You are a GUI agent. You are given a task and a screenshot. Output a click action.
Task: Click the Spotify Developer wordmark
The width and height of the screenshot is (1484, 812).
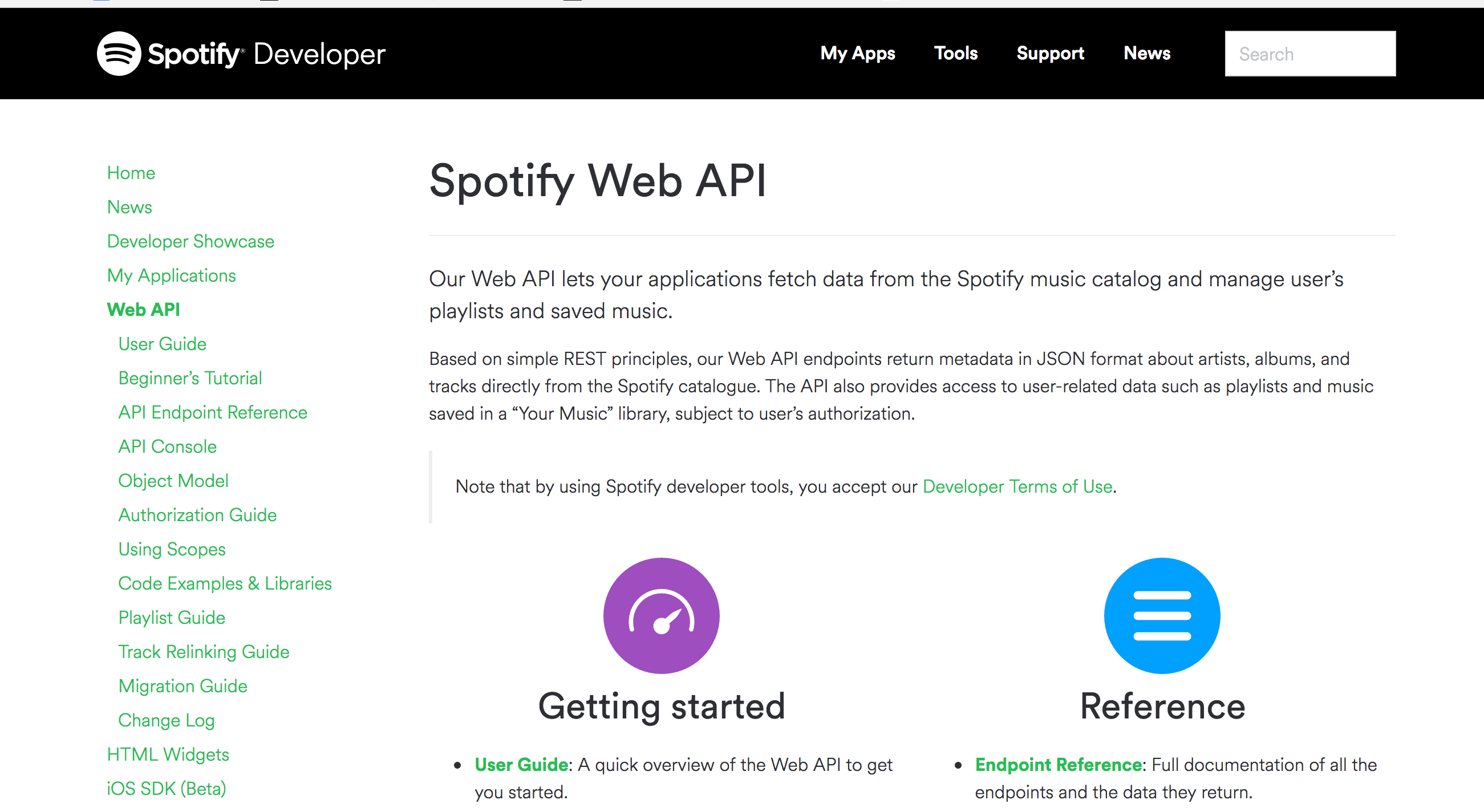[266, 54]
